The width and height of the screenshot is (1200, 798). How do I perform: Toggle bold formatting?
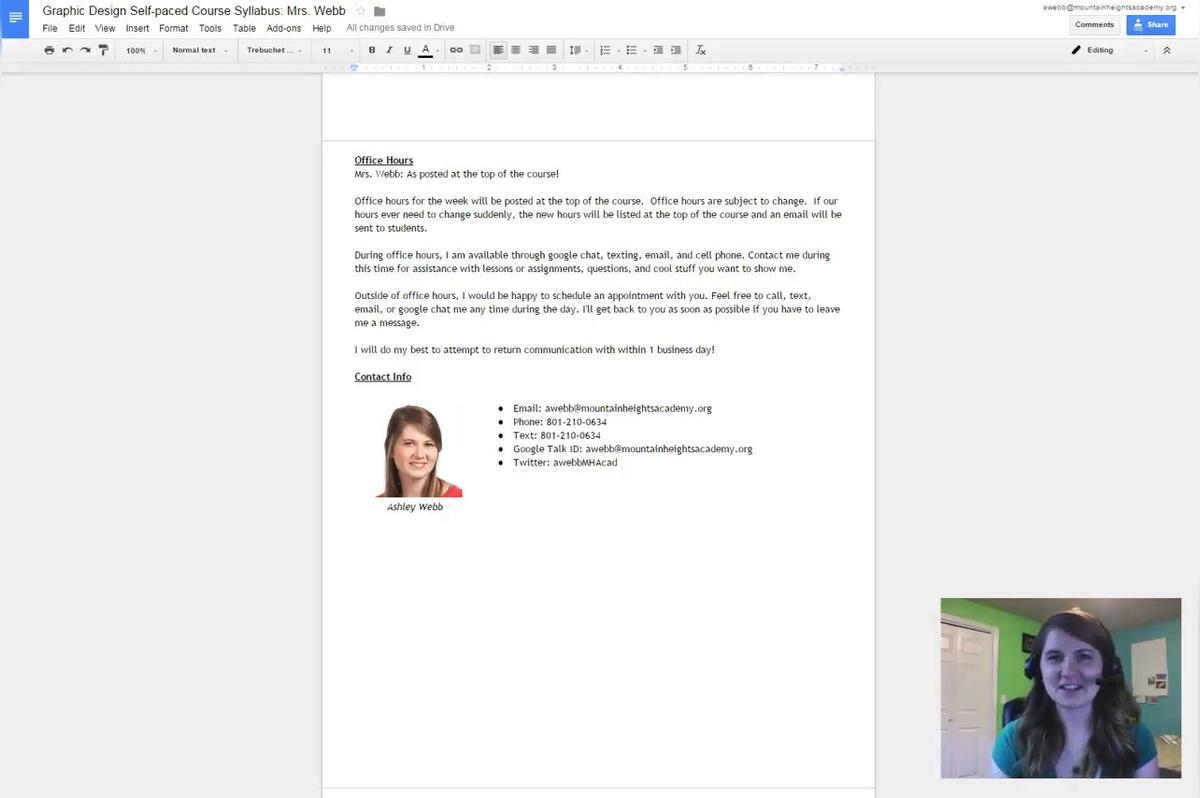coord(372,50)
